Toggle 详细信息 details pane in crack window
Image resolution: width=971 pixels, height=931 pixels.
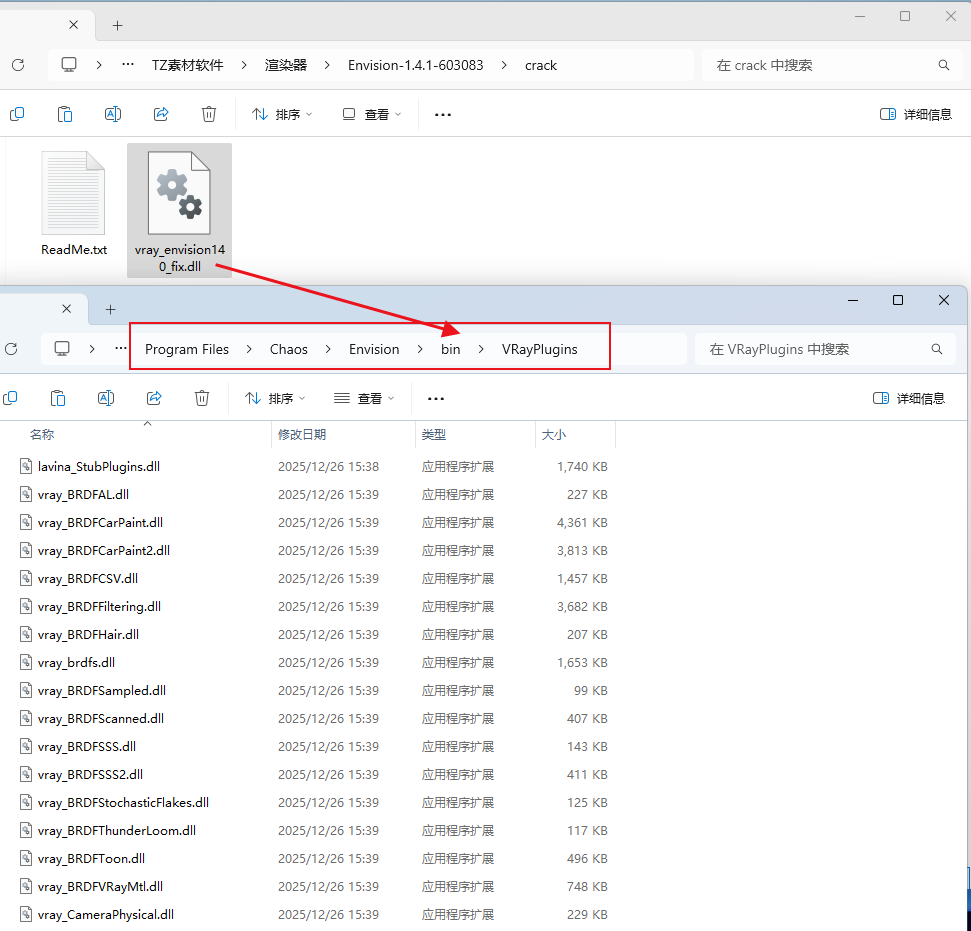click(915, 114)
